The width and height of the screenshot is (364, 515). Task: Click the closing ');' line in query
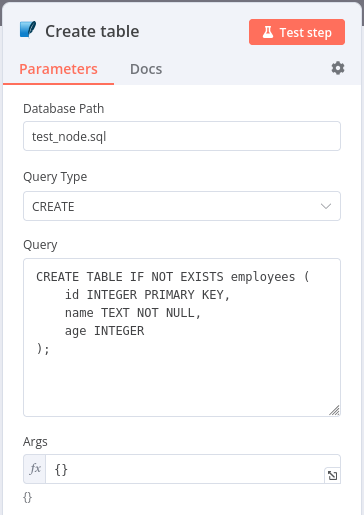point(43,349)
